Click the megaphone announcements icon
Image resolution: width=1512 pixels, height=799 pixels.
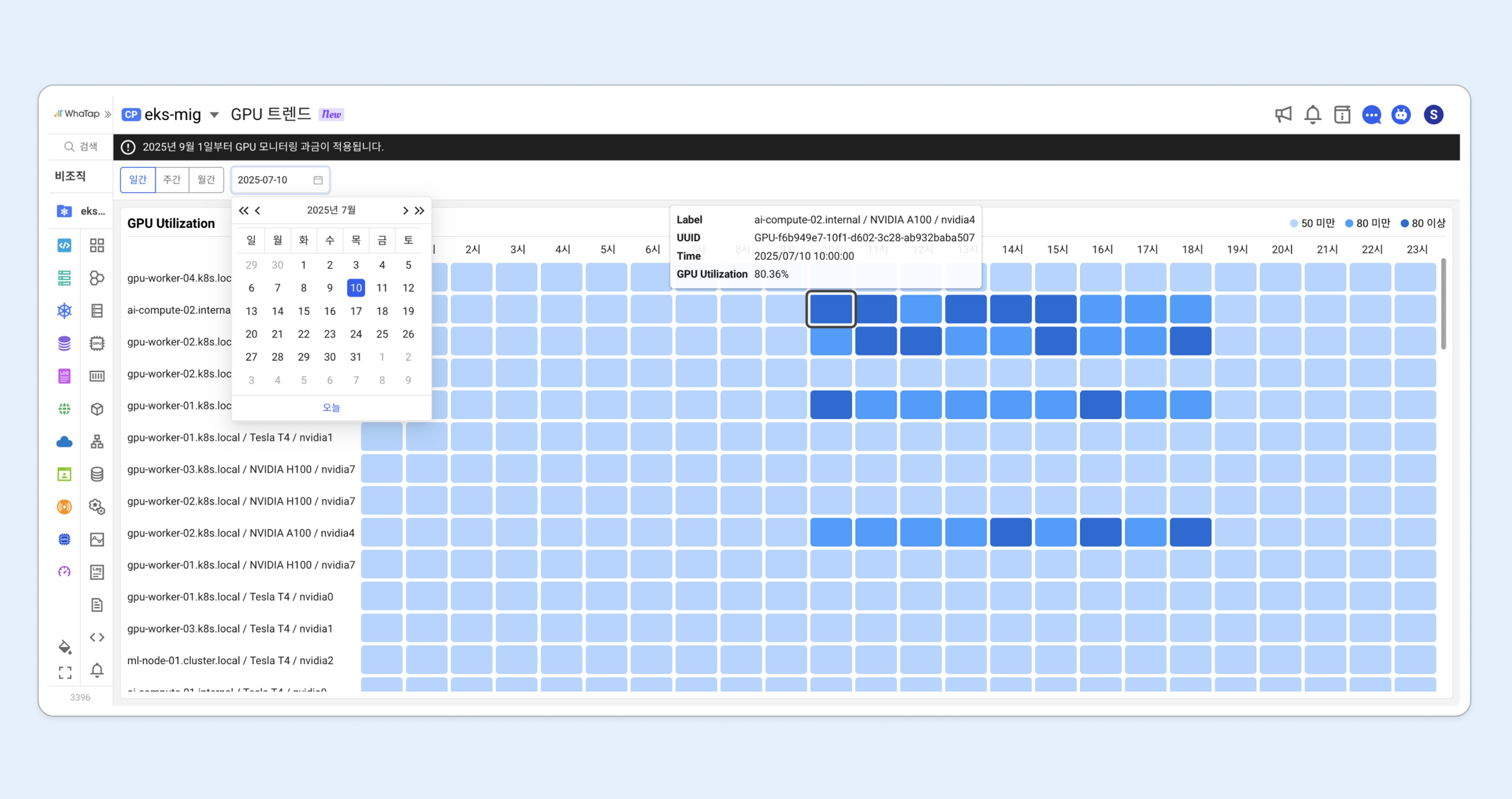click(1283, 114)
